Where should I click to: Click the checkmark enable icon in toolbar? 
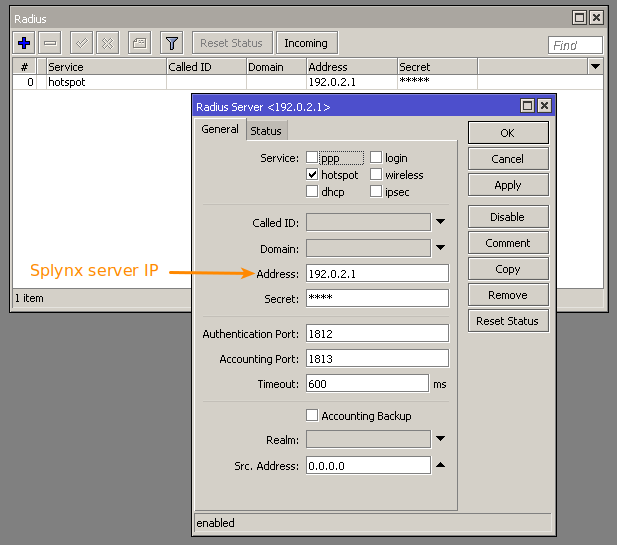82,43
